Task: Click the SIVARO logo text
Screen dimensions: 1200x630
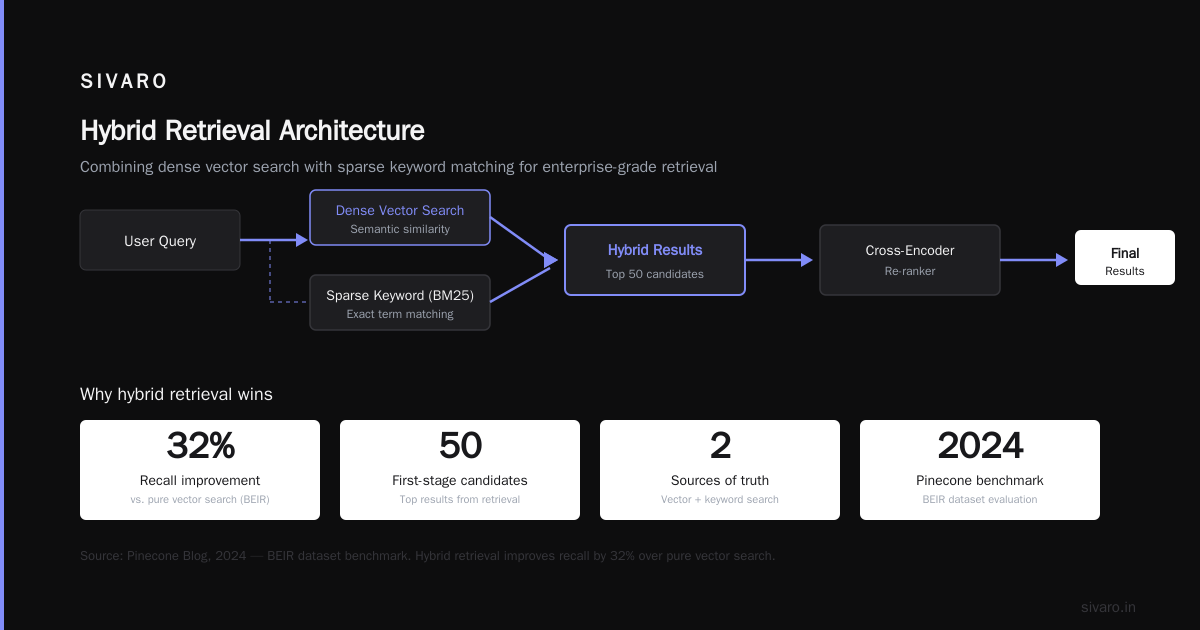Action: (x=124, y=82)
